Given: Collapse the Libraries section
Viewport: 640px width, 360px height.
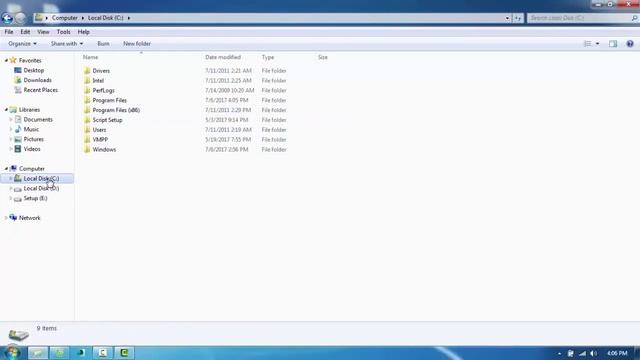Looking at the screenshot, I should (6, 110).
